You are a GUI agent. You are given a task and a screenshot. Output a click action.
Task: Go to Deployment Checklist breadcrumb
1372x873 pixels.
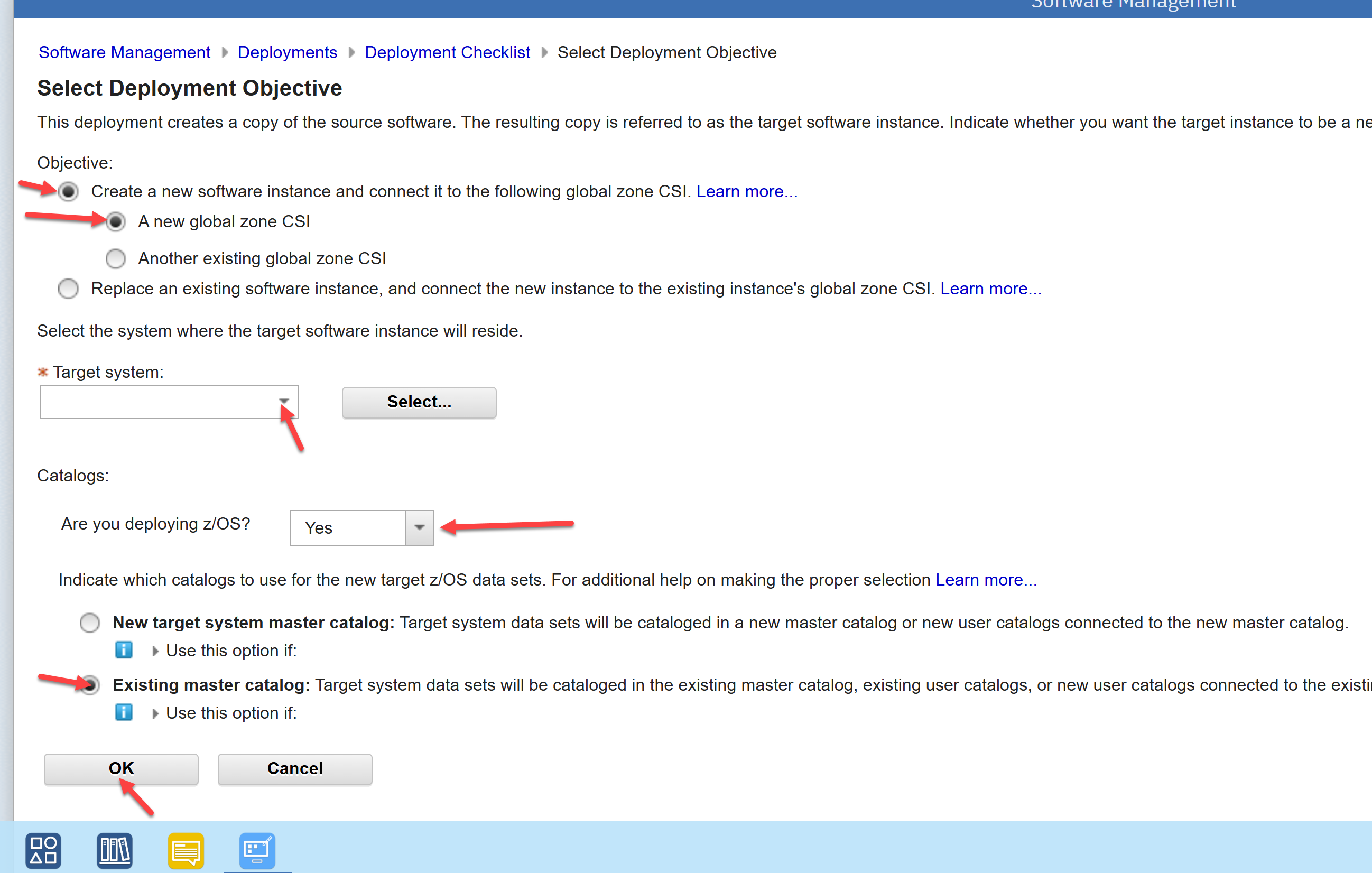[x=447, y=52]
